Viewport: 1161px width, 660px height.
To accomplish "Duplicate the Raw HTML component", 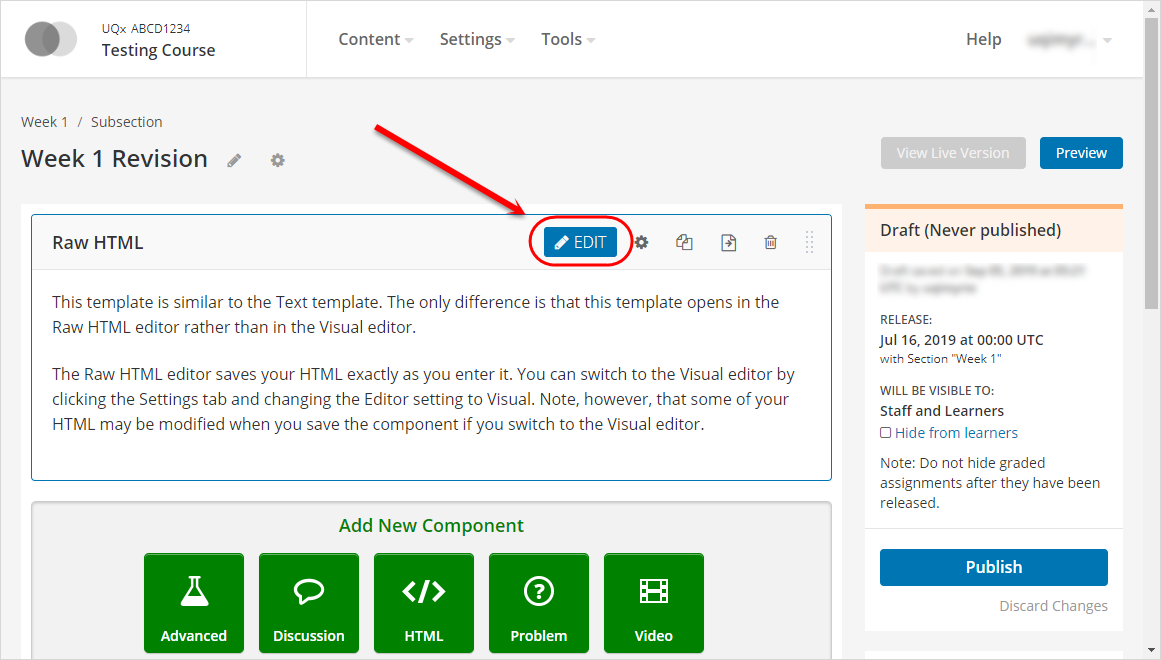I will 684,242.
